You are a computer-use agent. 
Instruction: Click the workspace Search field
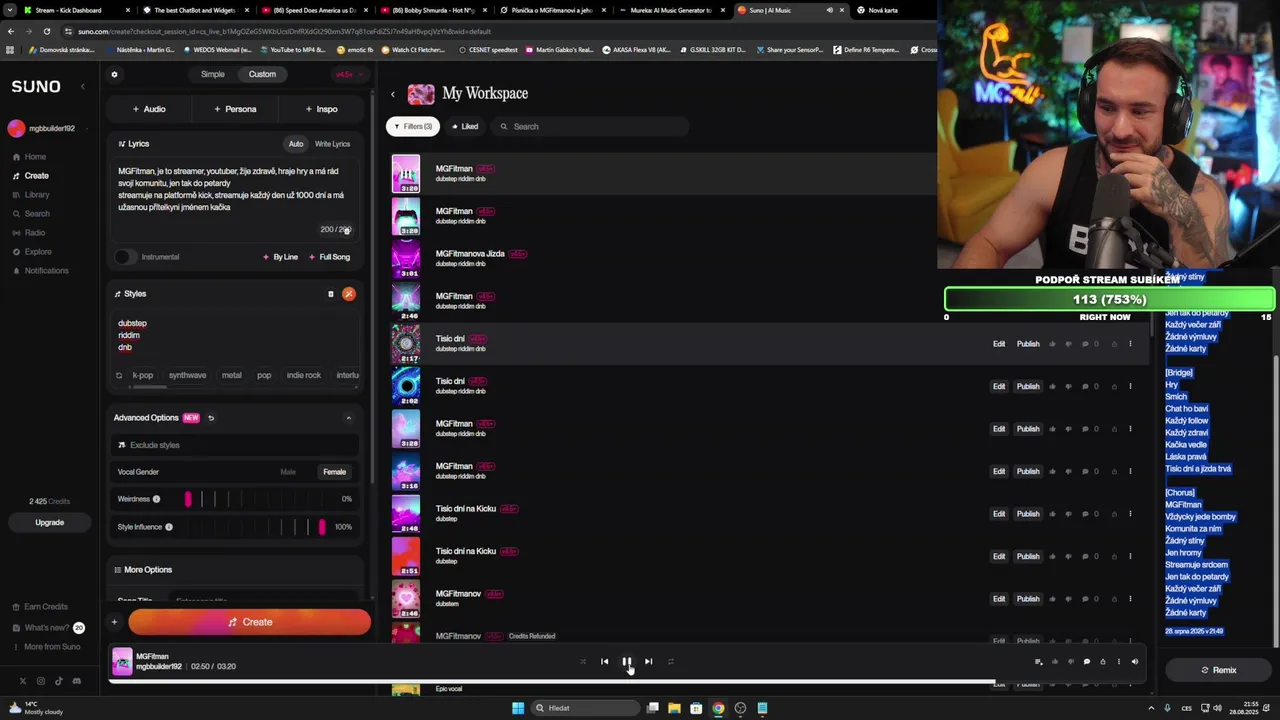point(590,127)
